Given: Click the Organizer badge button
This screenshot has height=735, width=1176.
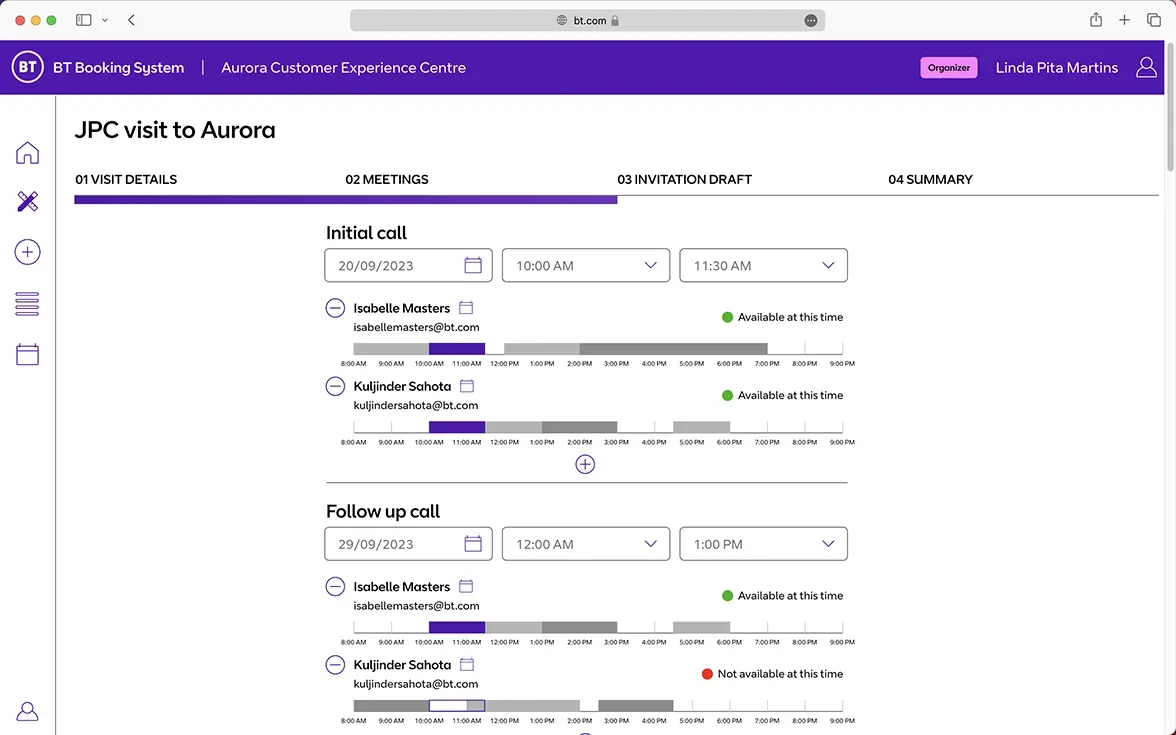Looking at the screenshot, I should point(948,68).
